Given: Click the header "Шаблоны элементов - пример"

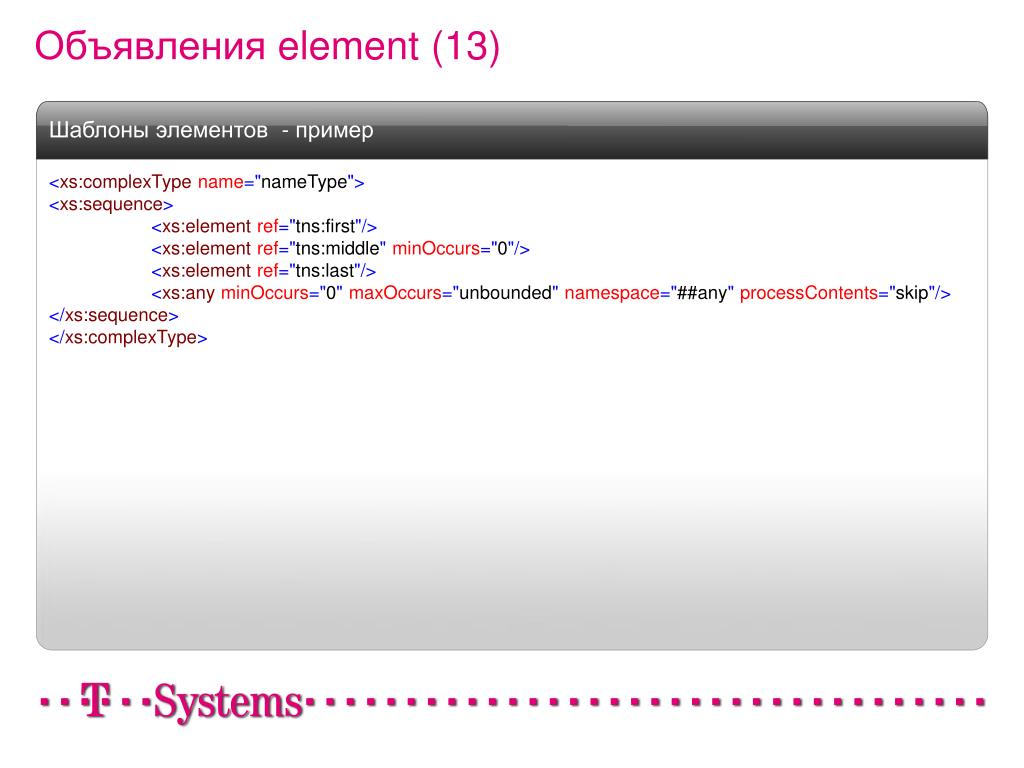Looking at the screenshot, I should click(x=211, y=130).
